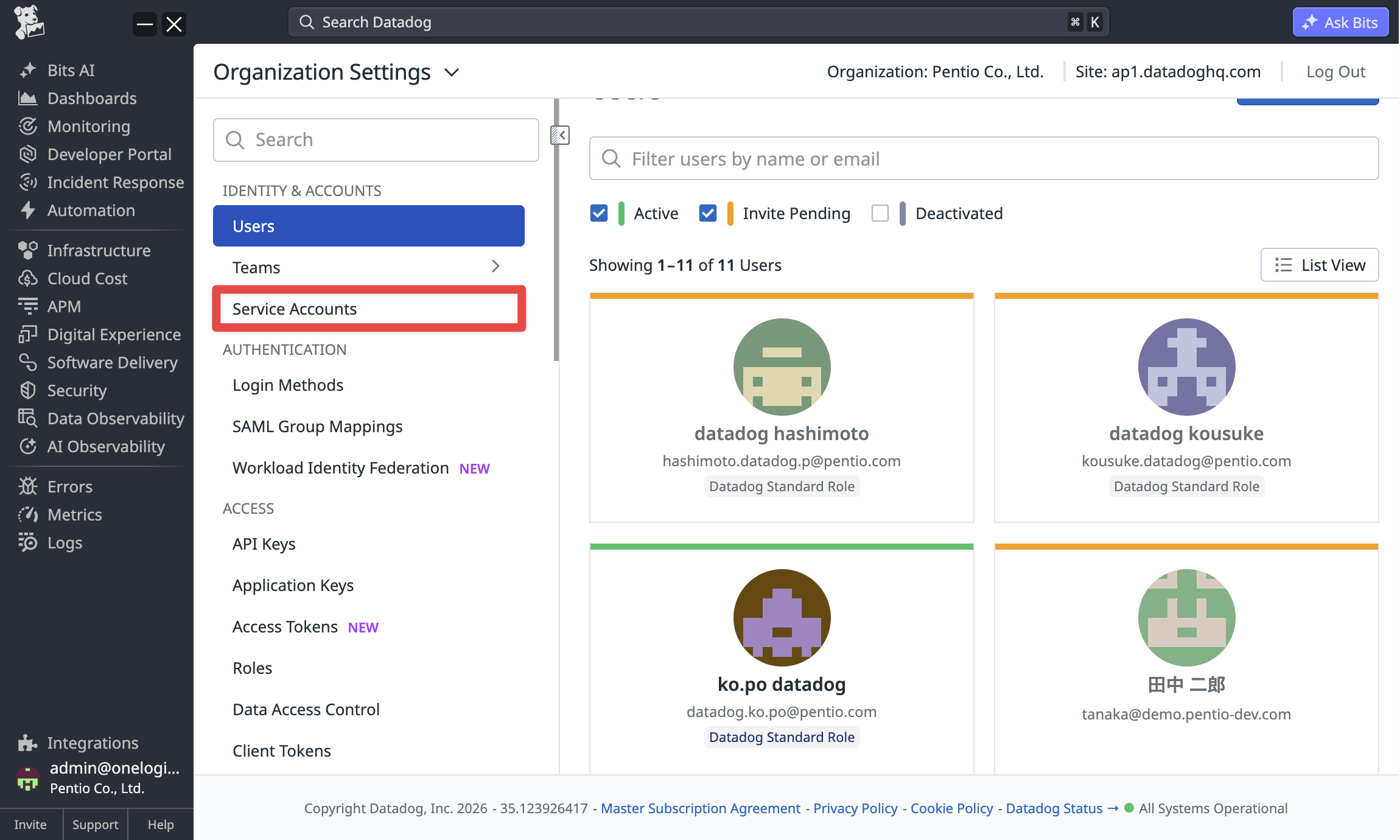Open Service Accounts settings page
1400x840 pixels.
click(369, 309)
